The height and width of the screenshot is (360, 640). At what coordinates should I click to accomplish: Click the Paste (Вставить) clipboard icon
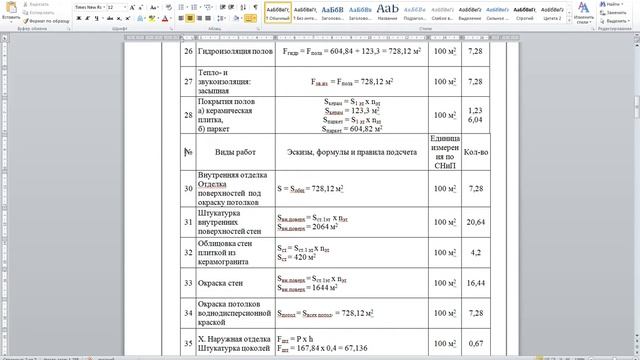point(11,8)
